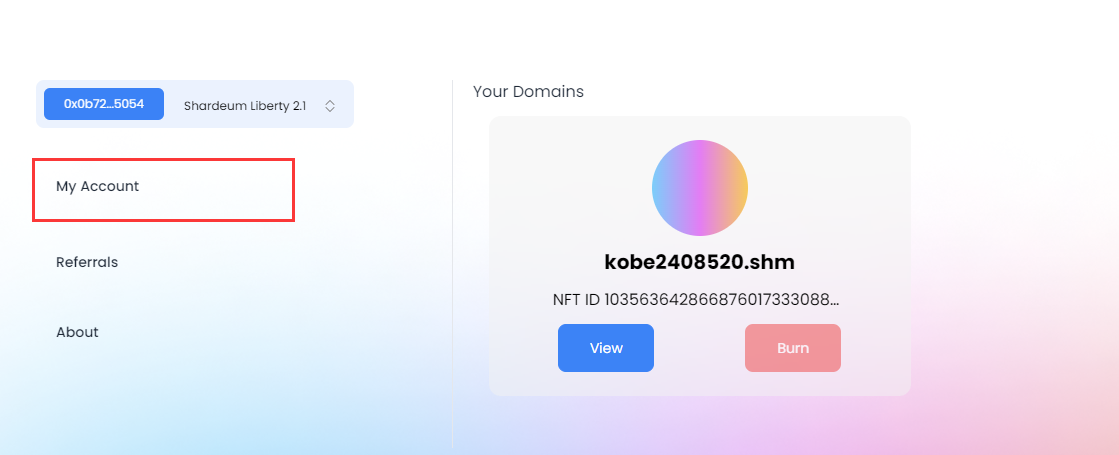The image size is (1119, 455).
Task: View the kobe2408520.shm domain
Action: click(x=606, y=348)
